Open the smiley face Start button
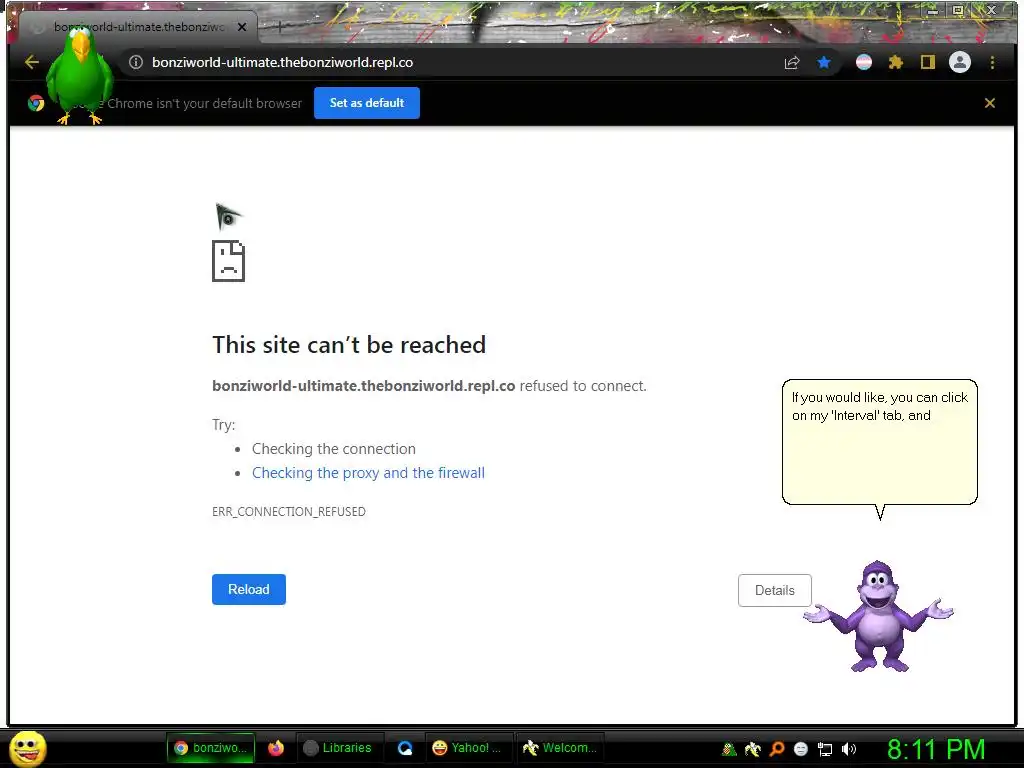 [28, 748]
